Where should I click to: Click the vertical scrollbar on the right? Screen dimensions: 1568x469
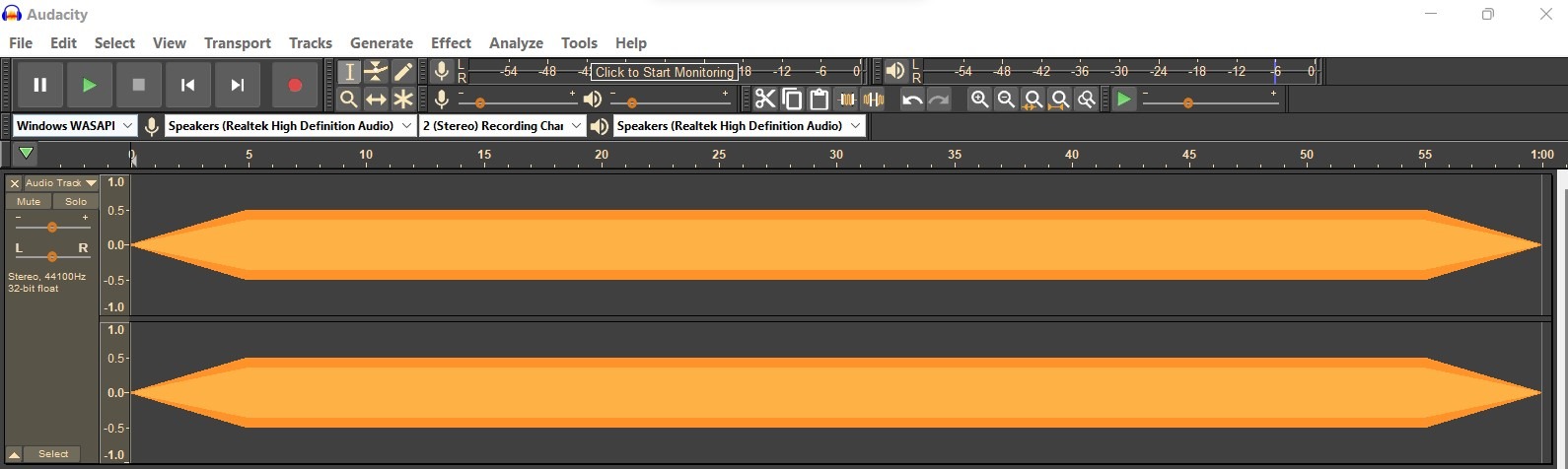[x=1561, y=318]
